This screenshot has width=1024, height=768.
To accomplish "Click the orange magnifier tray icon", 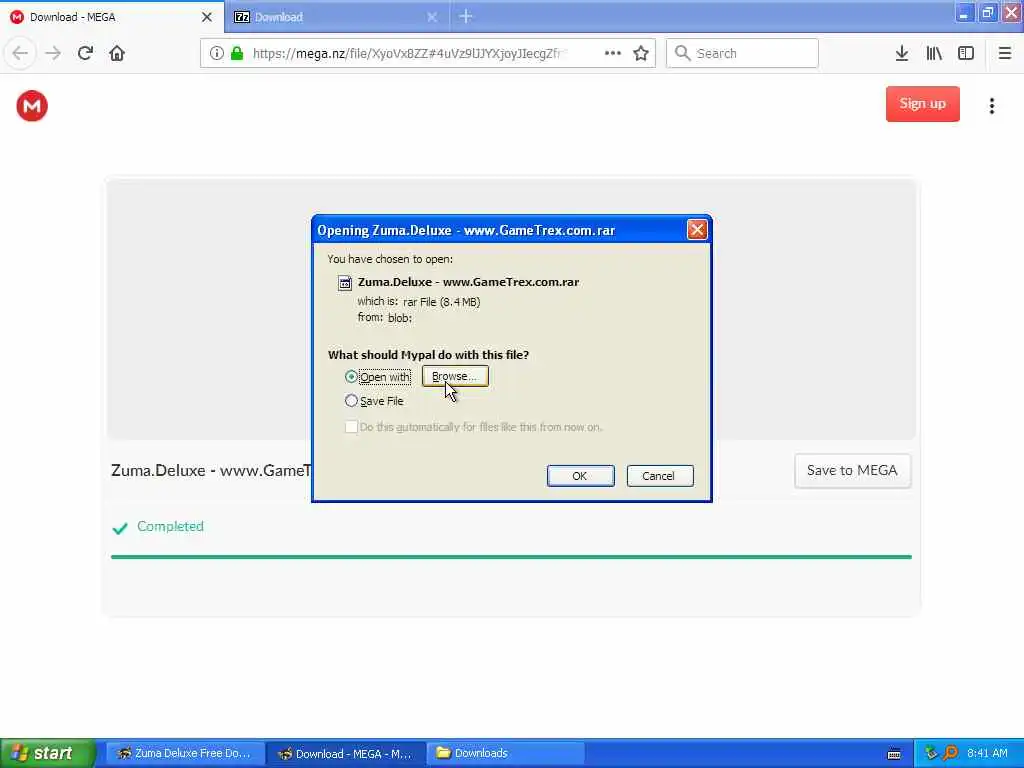I will click(x=950, y=753).
